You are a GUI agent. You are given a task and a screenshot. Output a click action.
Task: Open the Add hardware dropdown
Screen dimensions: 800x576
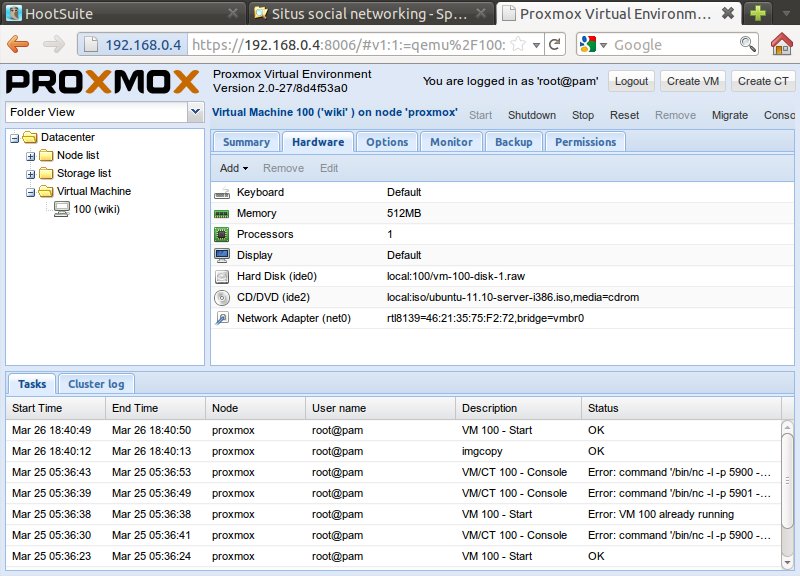234,168
